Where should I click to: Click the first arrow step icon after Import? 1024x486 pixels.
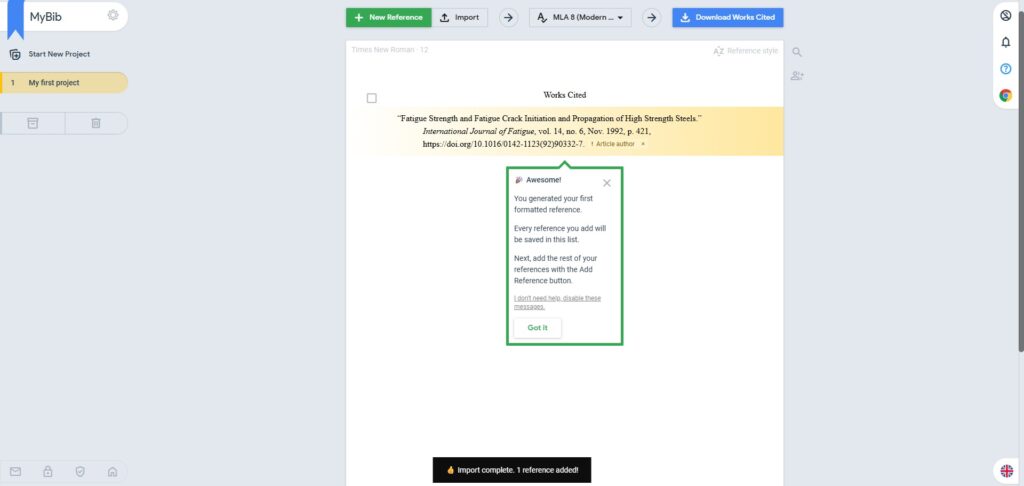tap(508, 18)
